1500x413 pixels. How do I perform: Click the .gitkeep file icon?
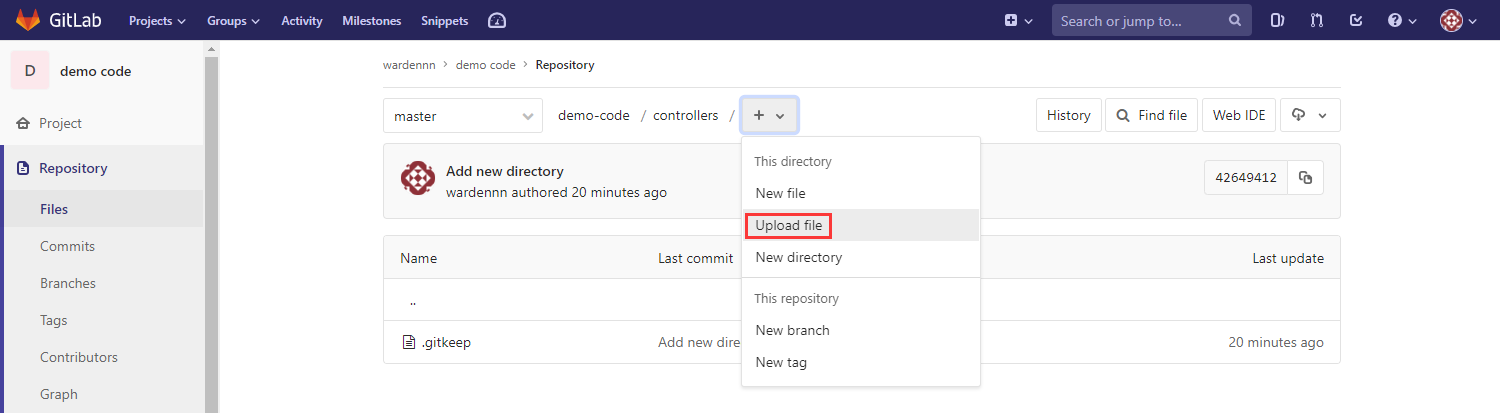[x=408, y=343]
